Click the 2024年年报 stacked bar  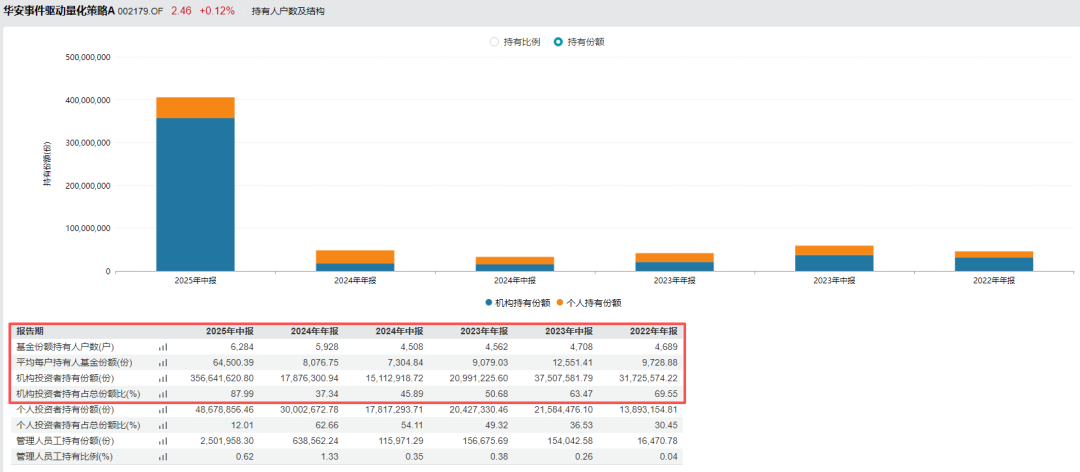pyautogui.click(x=355, y=260)
